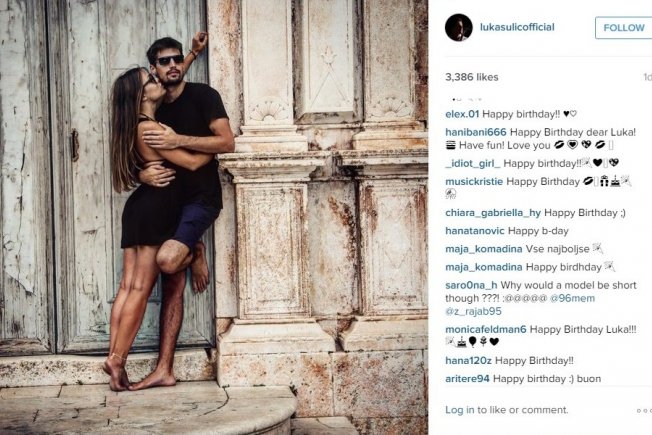
Task: Open saro0na_h commenter profile
Action: [471, 285]
